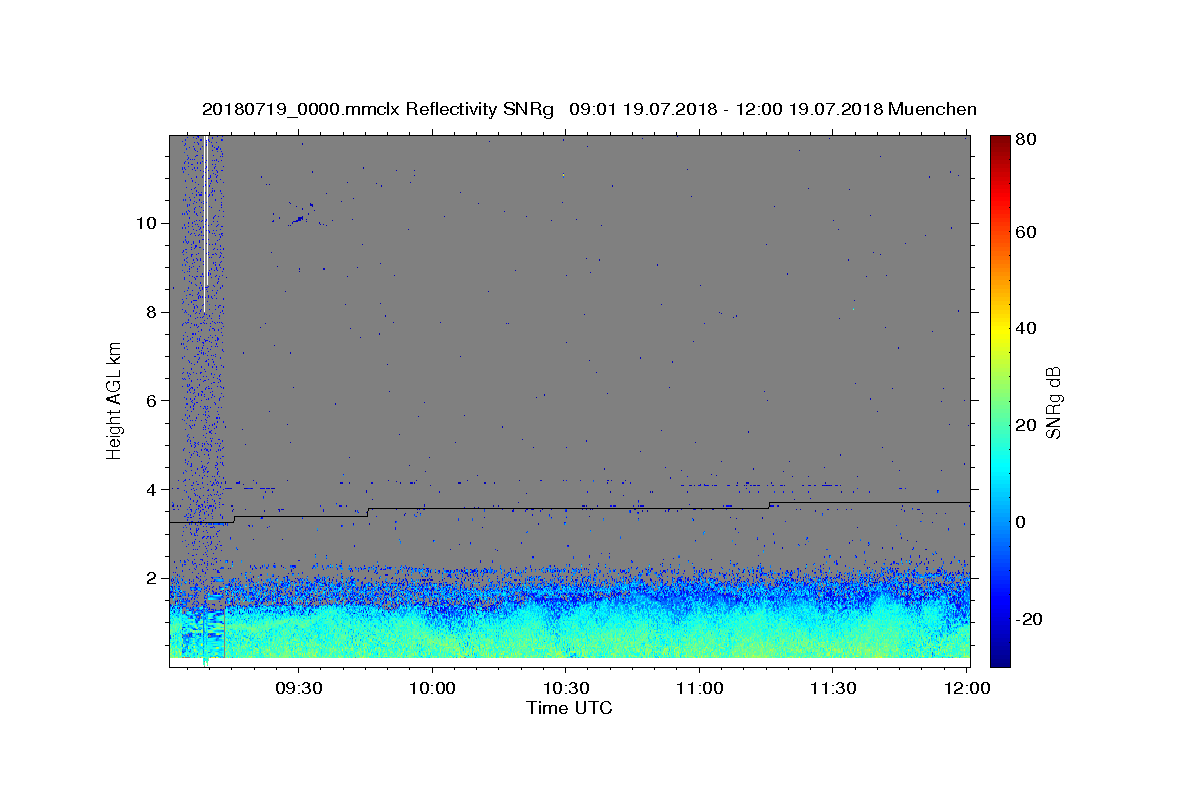Click the yellow band of the colorbar
The height and width of the screenshot is (800, 1200).
tap(1000, 330)
